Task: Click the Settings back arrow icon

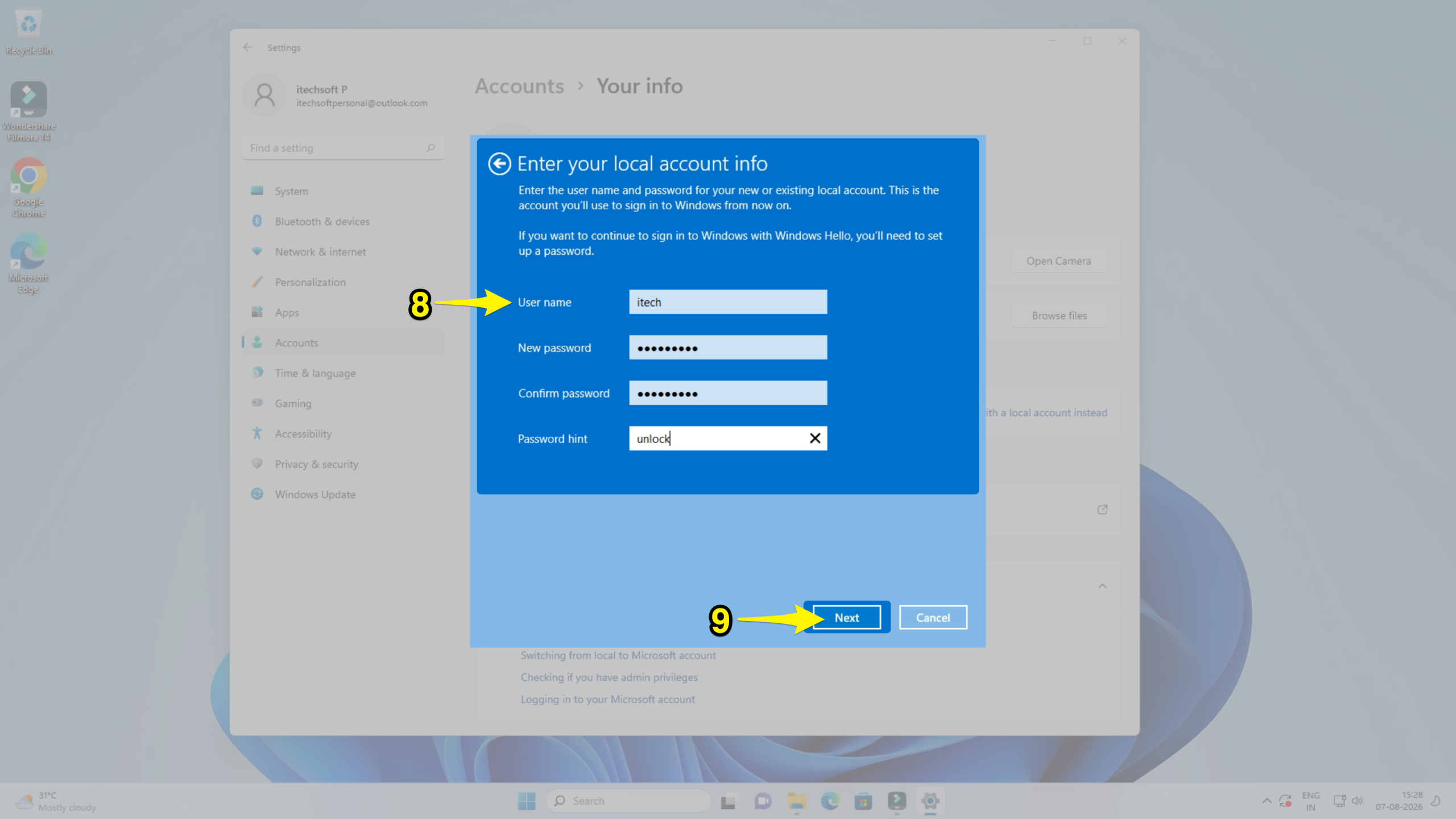Action: [x=248, y=47]
